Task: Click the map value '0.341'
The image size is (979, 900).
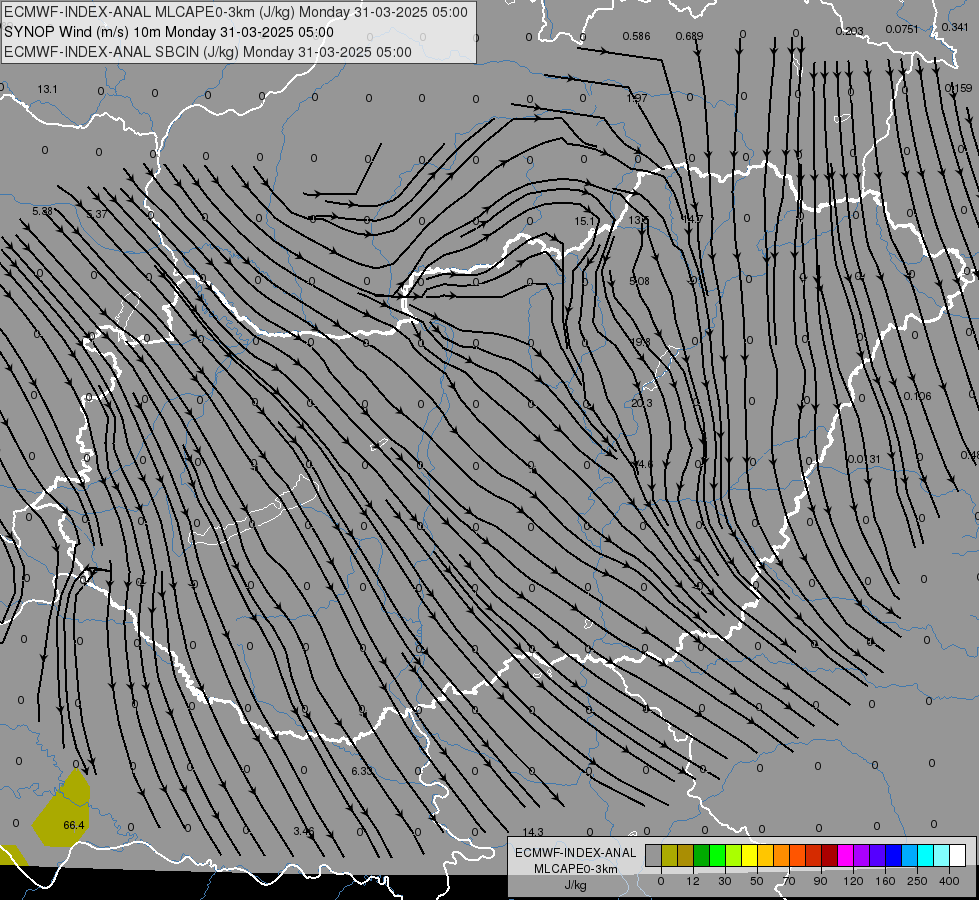Action: 955,27
